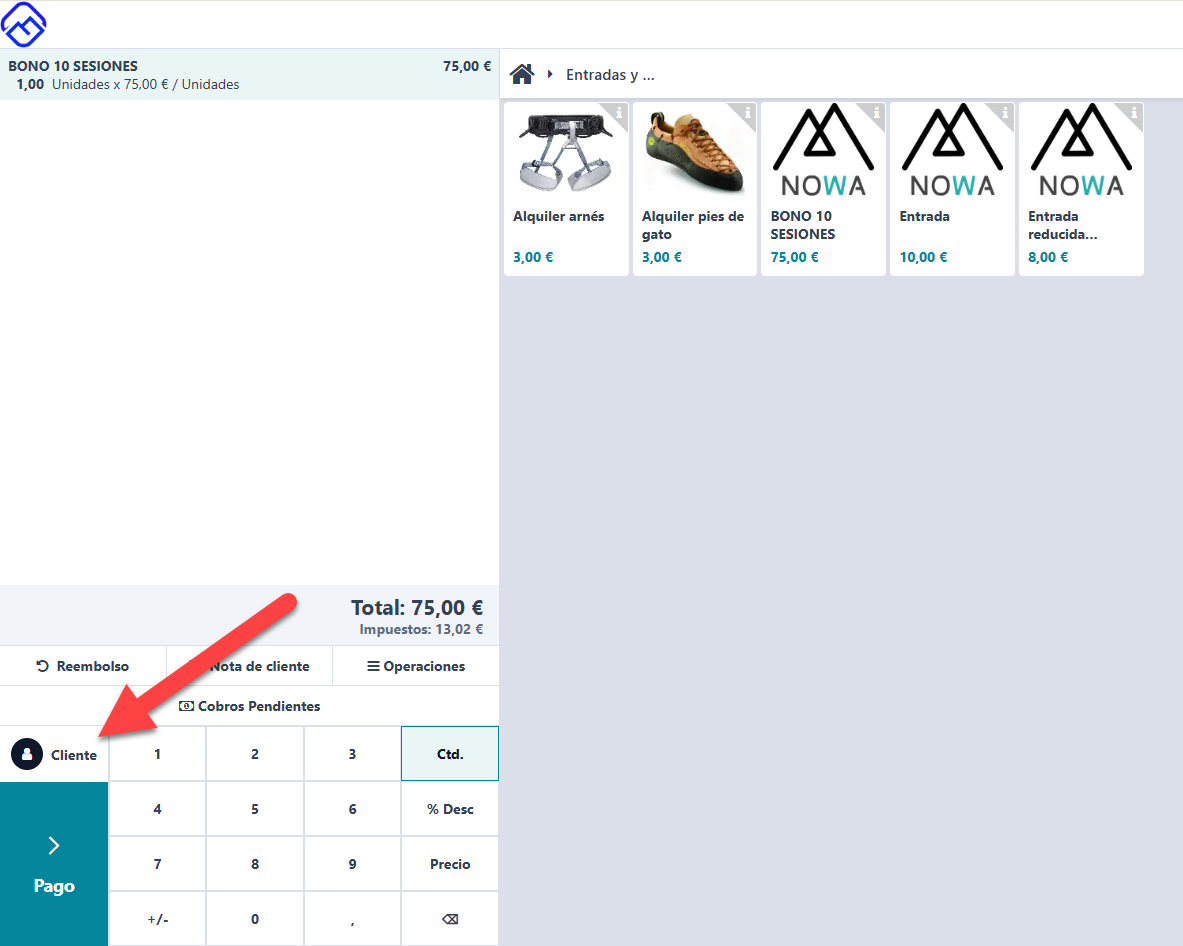Show info corner of BONO 10 SESIONES

click(x=876, y=112)
